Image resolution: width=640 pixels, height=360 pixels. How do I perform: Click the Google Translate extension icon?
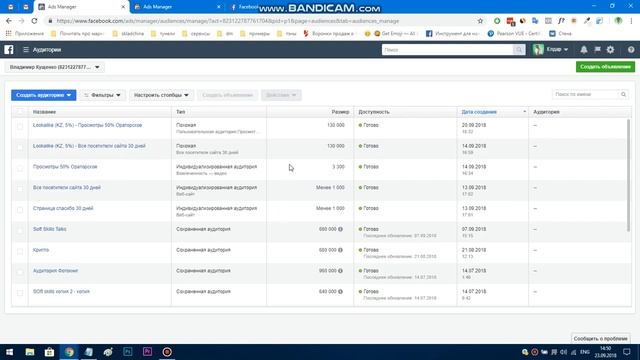[535, 21]
